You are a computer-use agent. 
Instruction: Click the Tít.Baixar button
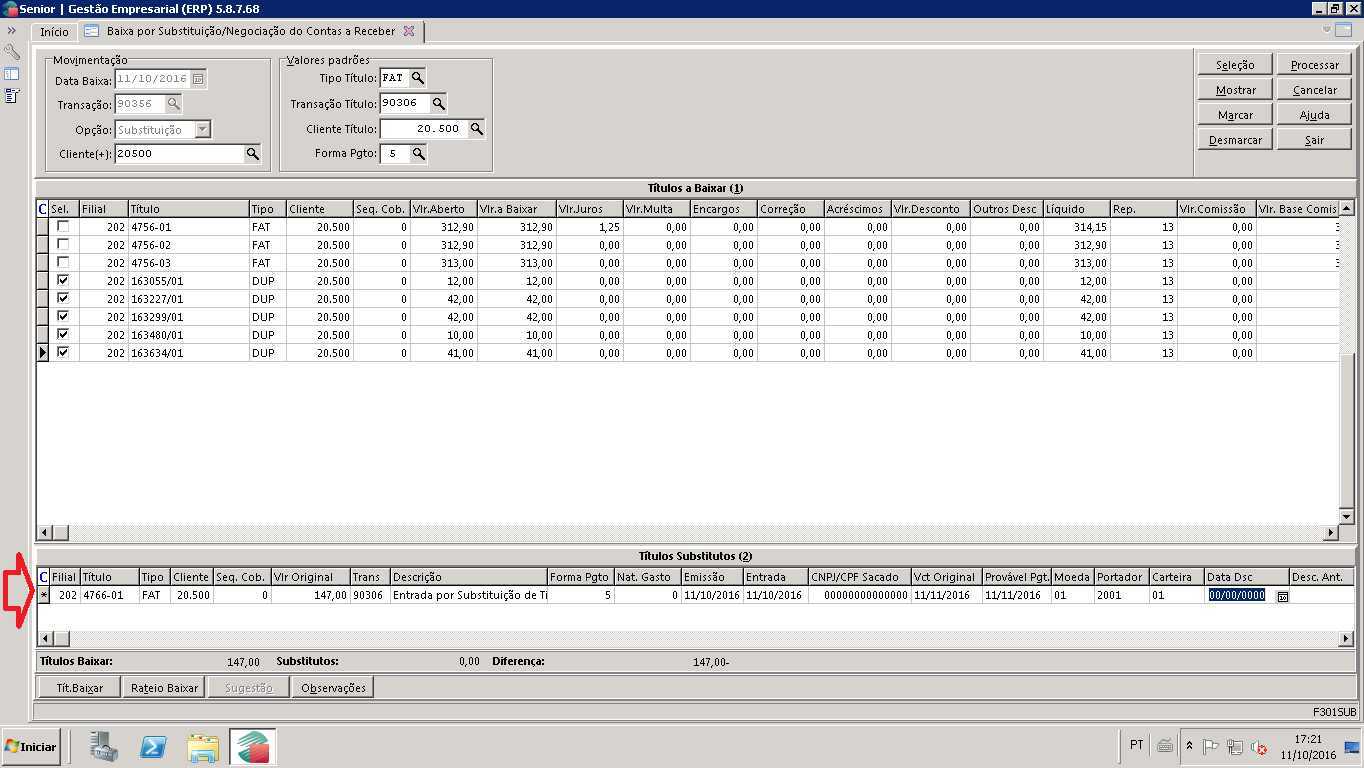point(79,688)
